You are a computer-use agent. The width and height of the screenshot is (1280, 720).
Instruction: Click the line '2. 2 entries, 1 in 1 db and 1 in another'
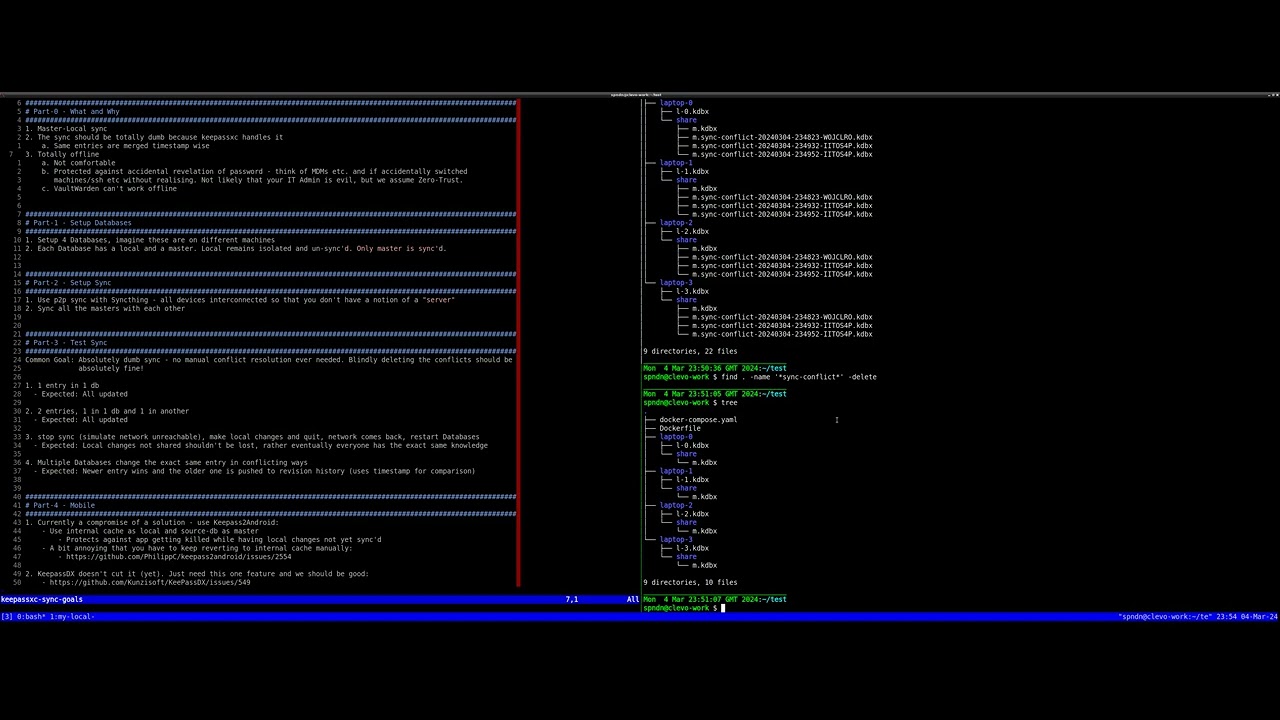point(107,412)
